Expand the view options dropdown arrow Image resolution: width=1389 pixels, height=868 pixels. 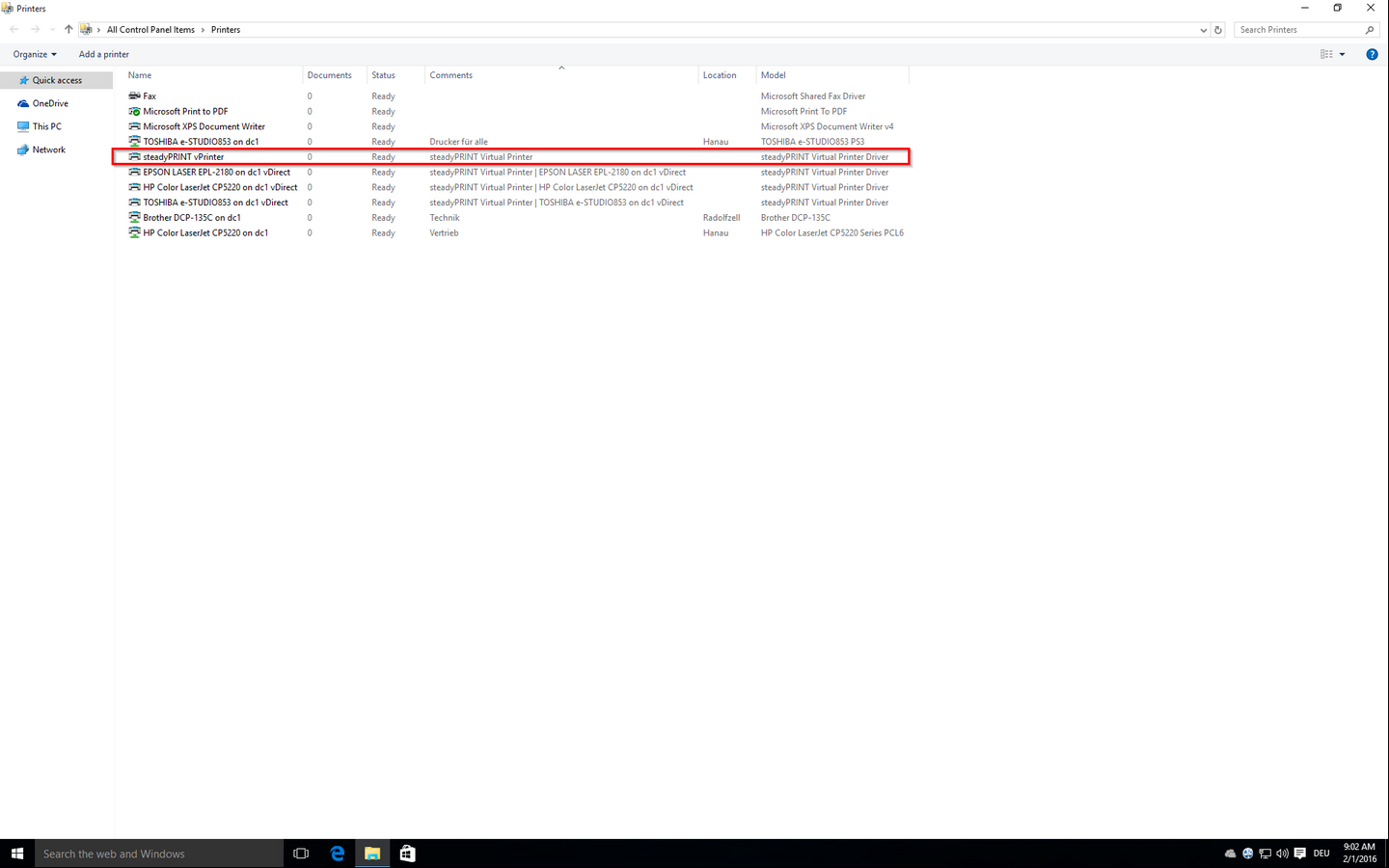tap(1342, 54)
